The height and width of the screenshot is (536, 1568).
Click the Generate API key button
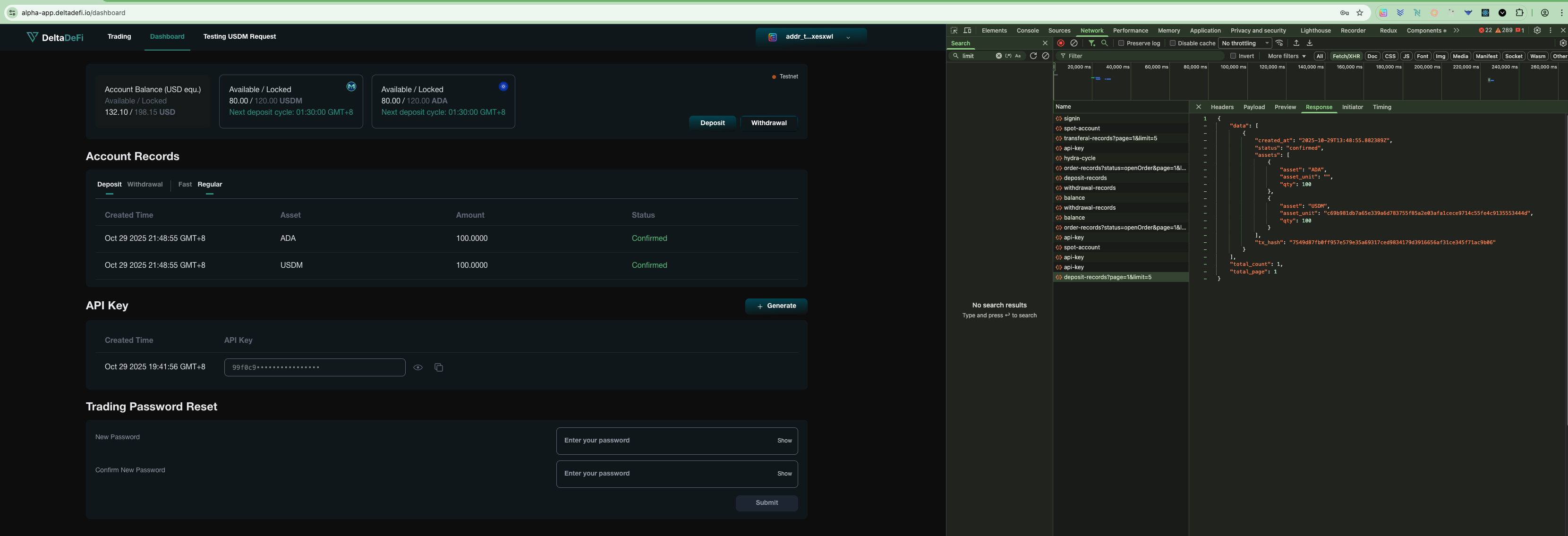pos(776,306)
